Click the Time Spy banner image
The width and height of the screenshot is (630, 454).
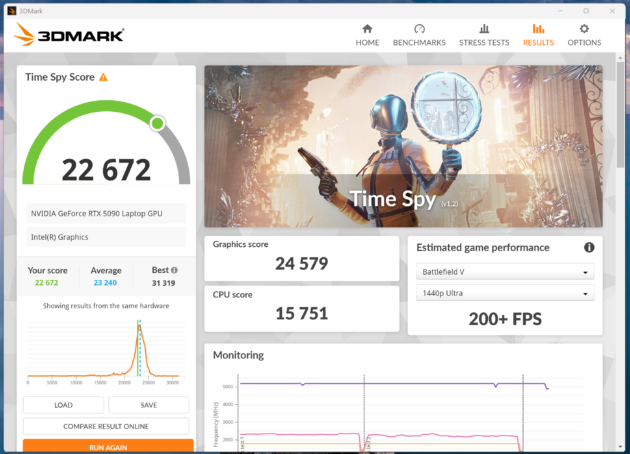click(403, 146)
